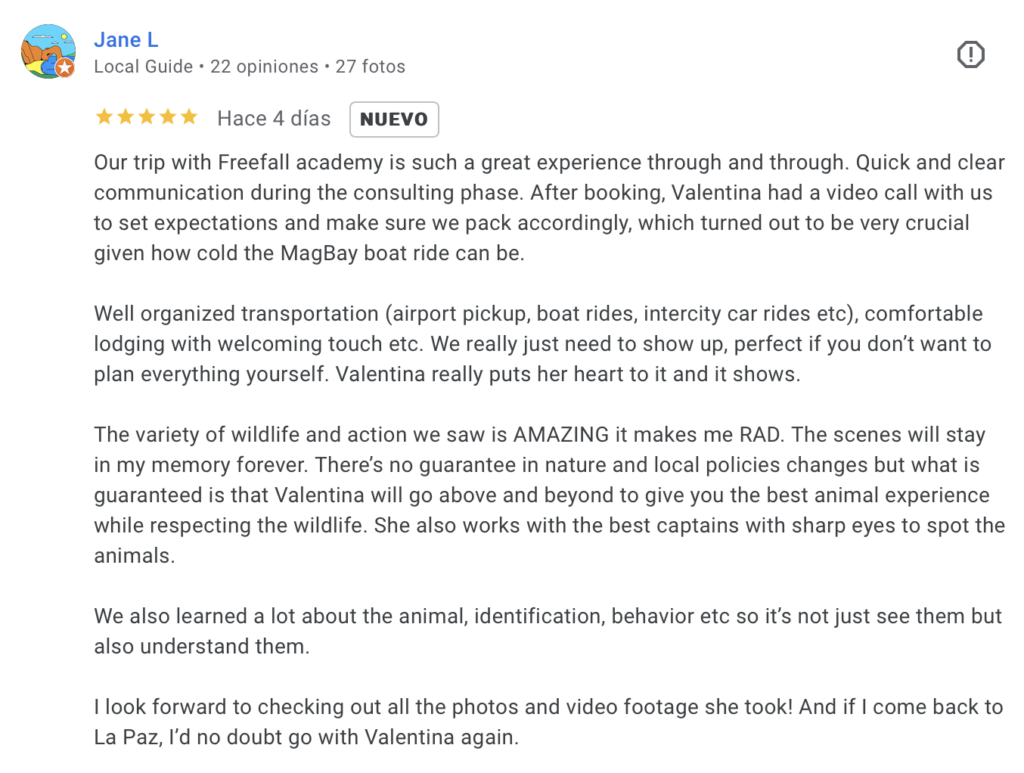Click the third rating star

click(146, 118)
